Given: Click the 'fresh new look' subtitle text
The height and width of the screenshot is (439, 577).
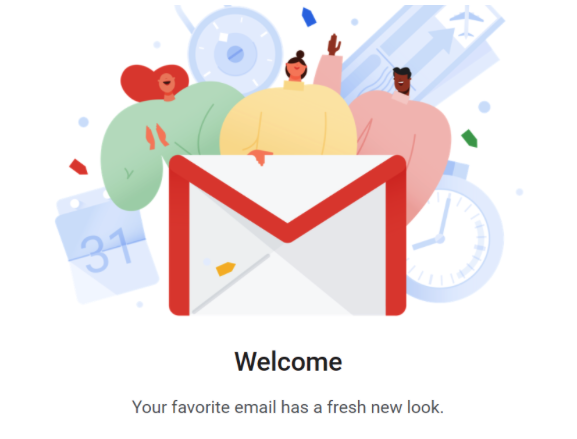Looking at the screenshot, I should pos(288,407).
